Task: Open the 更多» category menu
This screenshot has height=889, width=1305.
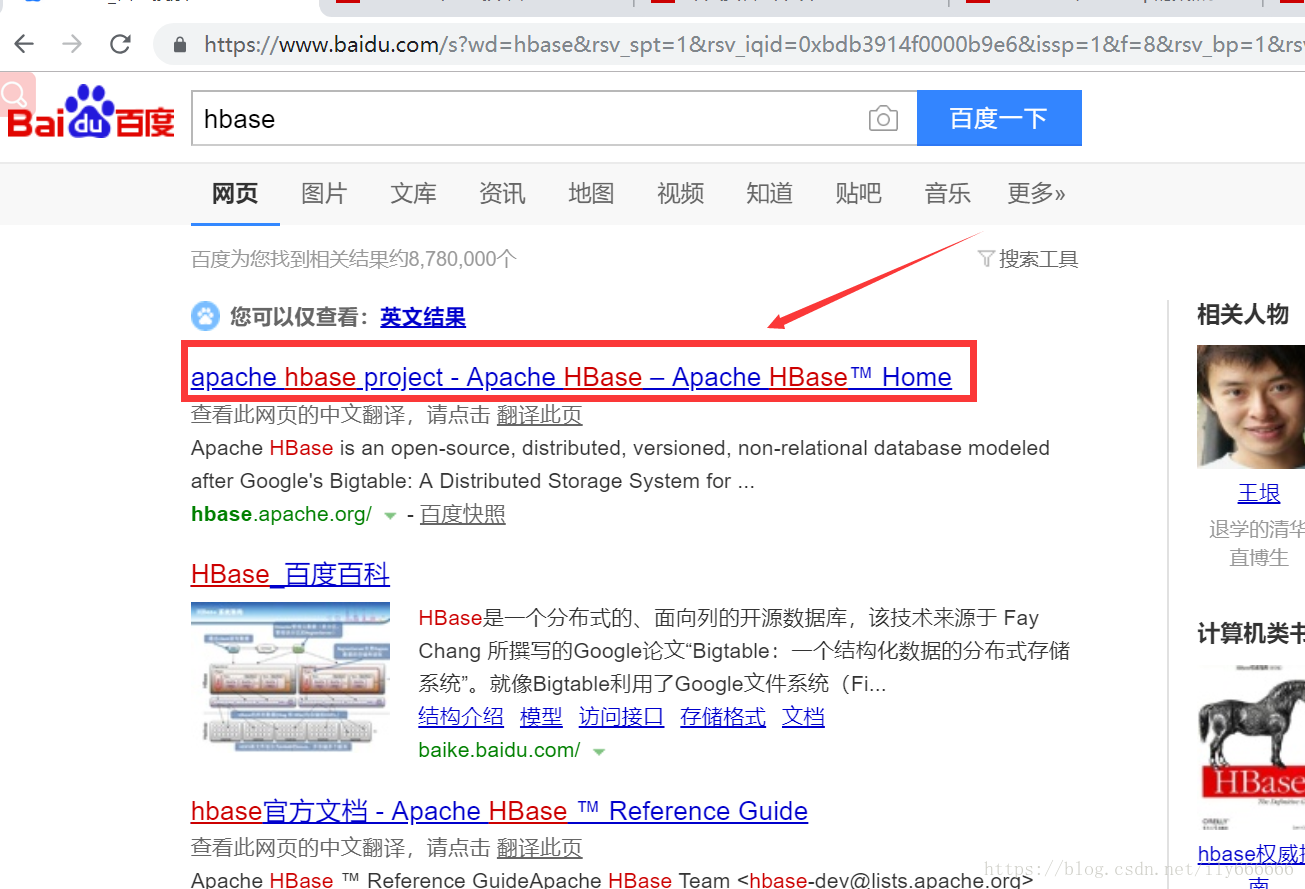Action: 1036,193
